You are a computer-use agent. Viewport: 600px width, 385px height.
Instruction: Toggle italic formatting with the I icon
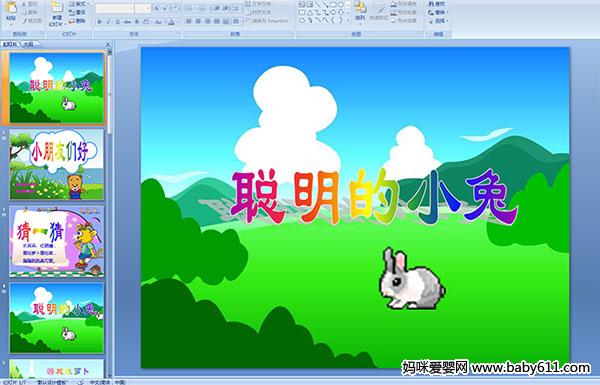(109, 22)
